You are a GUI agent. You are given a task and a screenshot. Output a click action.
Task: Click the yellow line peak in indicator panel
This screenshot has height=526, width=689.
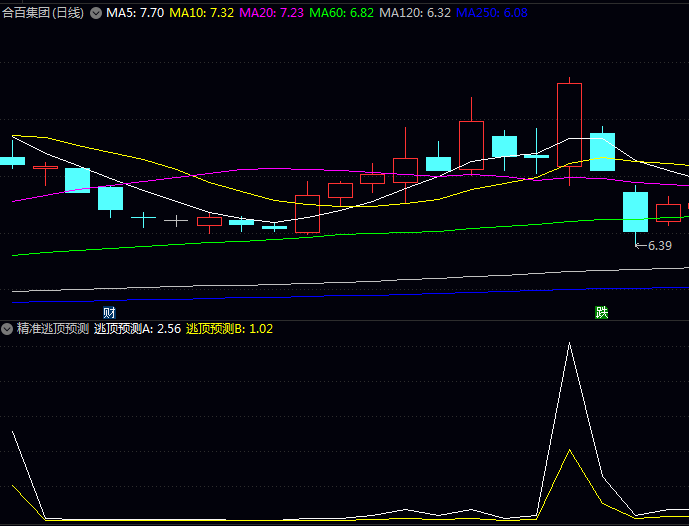(x=569, y=451)
